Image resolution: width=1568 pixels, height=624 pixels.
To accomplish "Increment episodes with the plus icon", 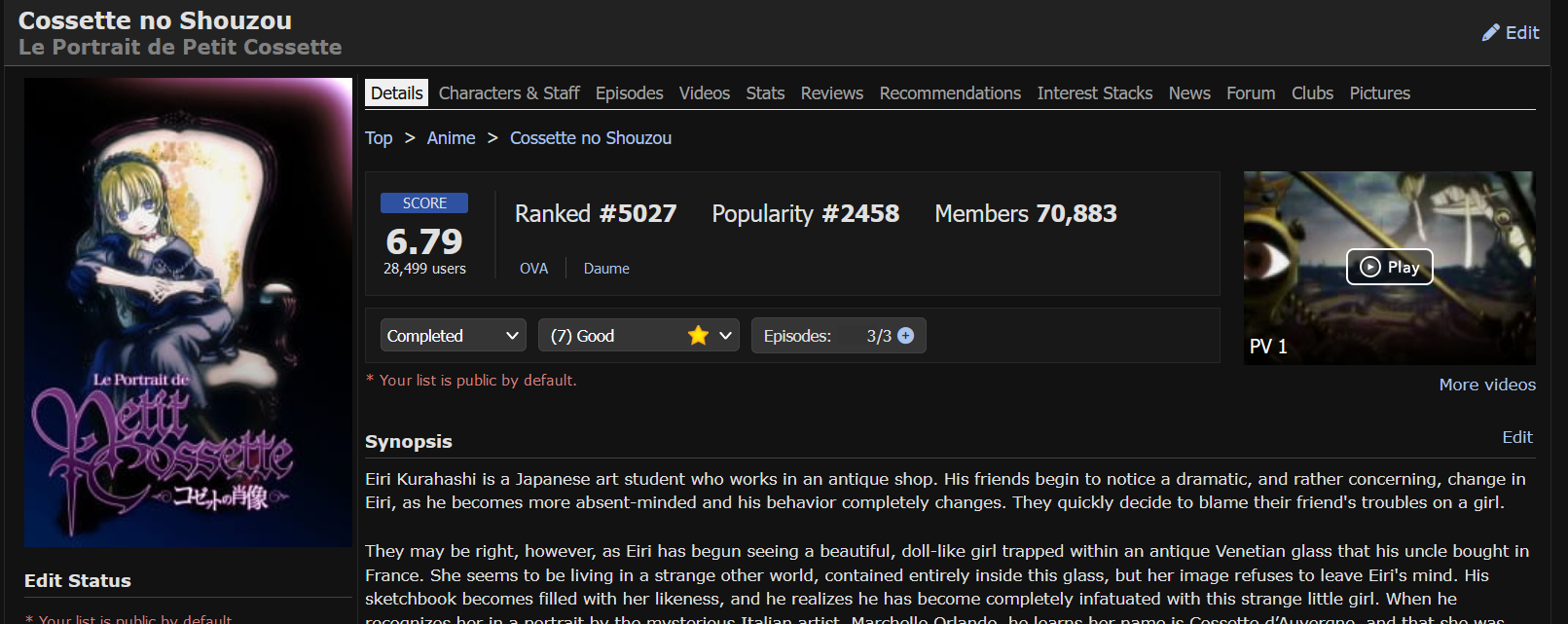I will coord(905,336).
